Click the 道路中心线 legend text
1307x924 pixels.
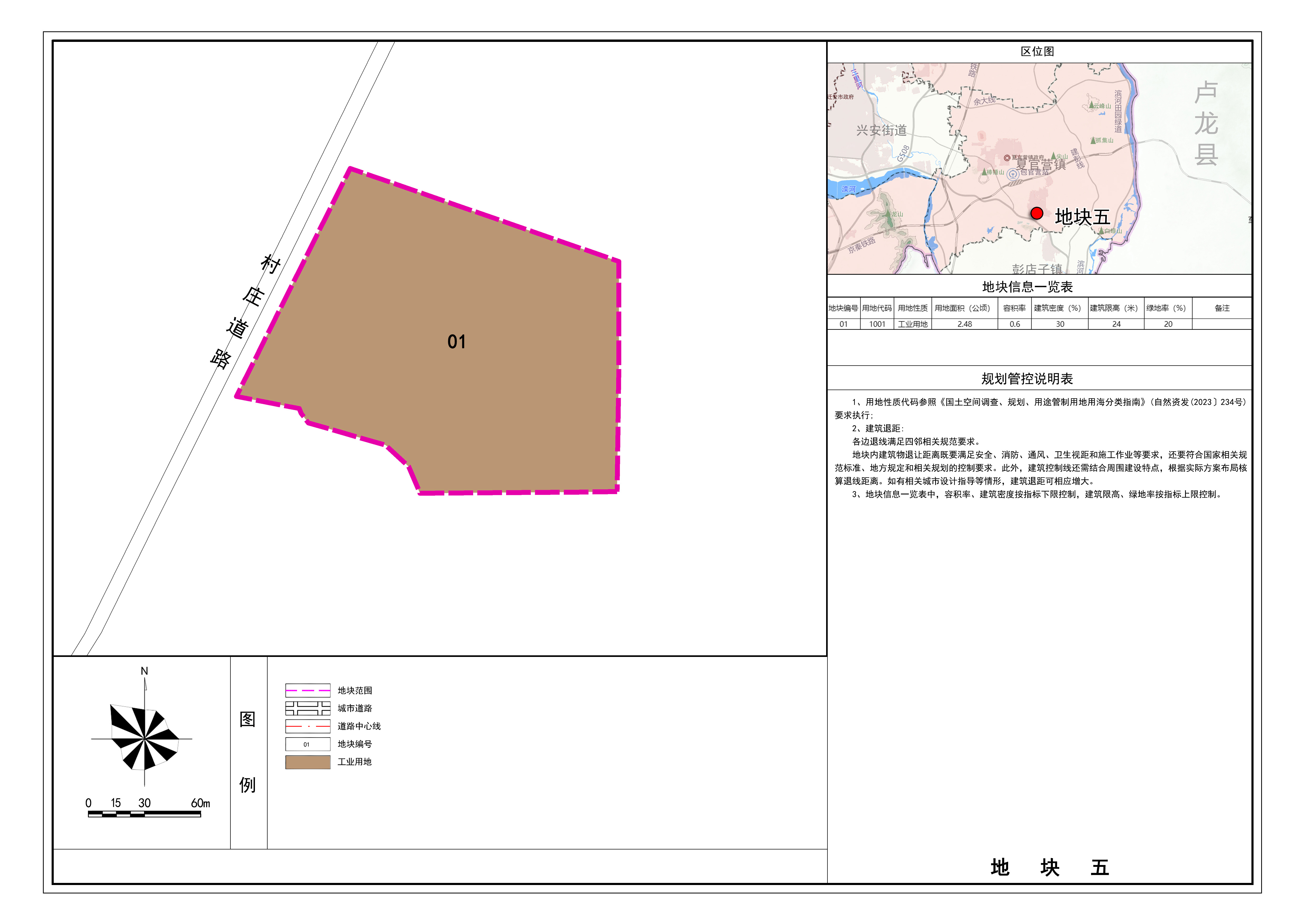click(359, 726)
